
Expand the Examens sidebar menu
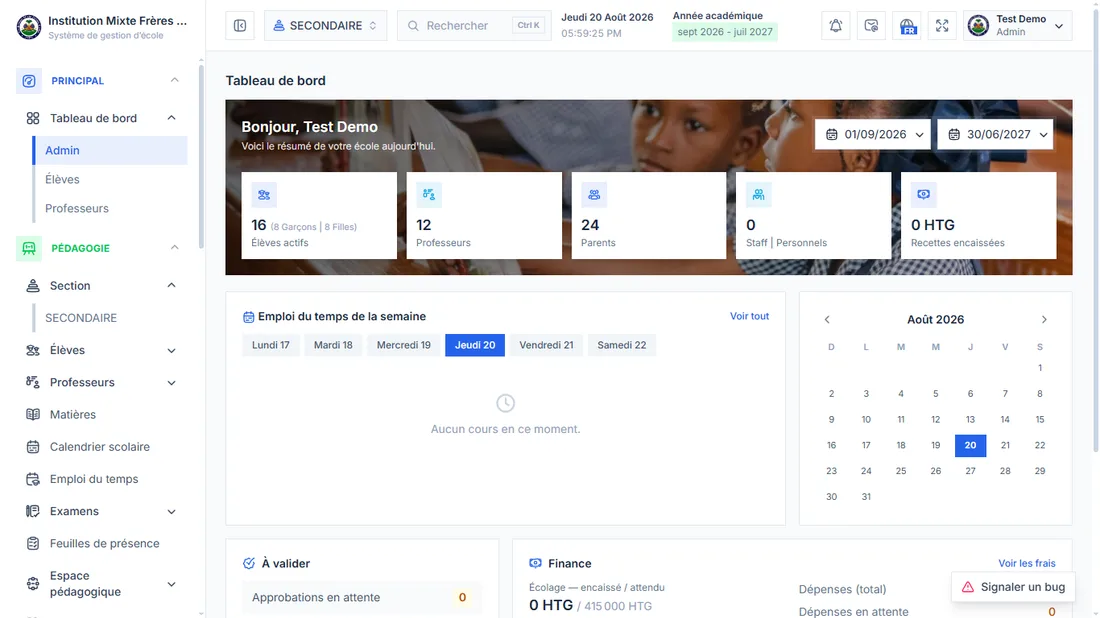171,512
